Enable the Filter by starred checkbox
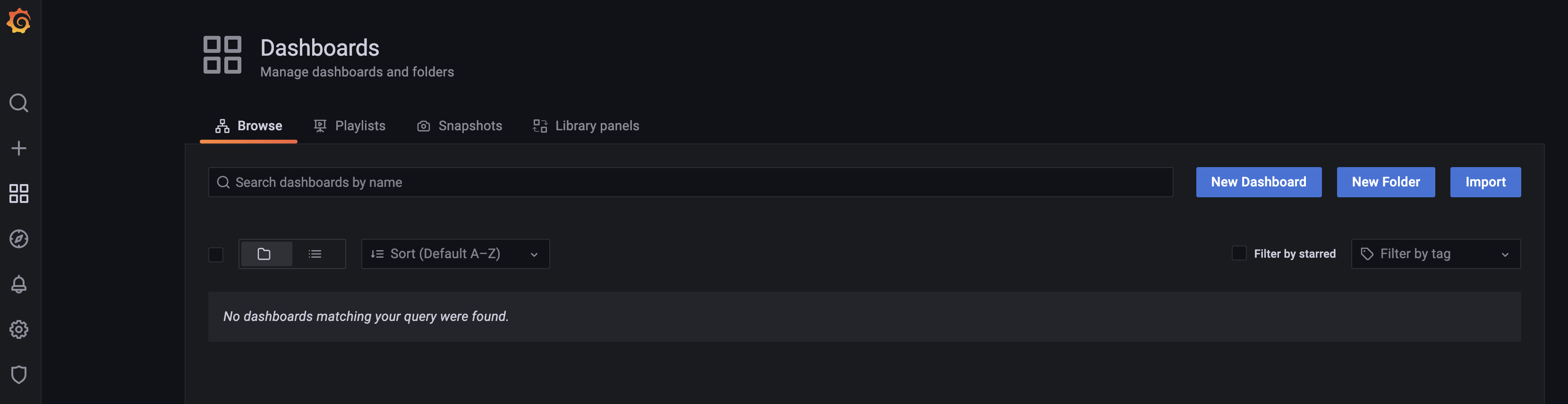 (x=1239, y=253)
